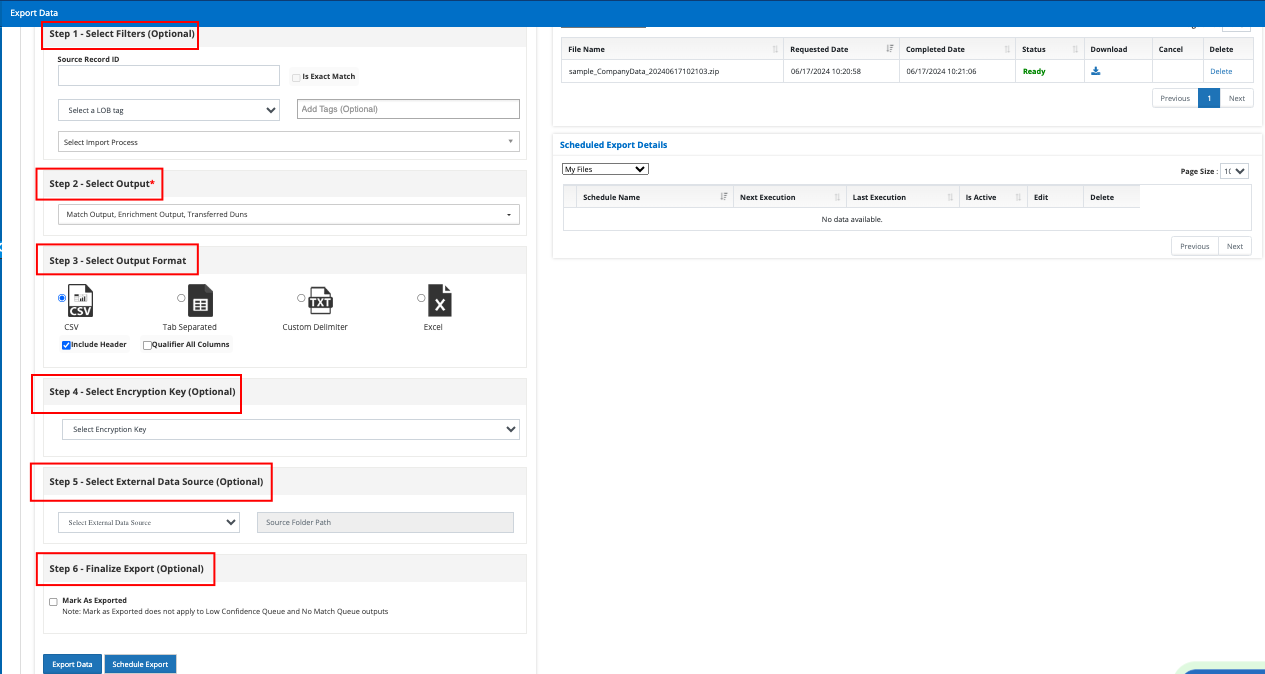Go to page 1 of export files
This screenshot has width=1265, height=674.
(x=1209, y=98)
